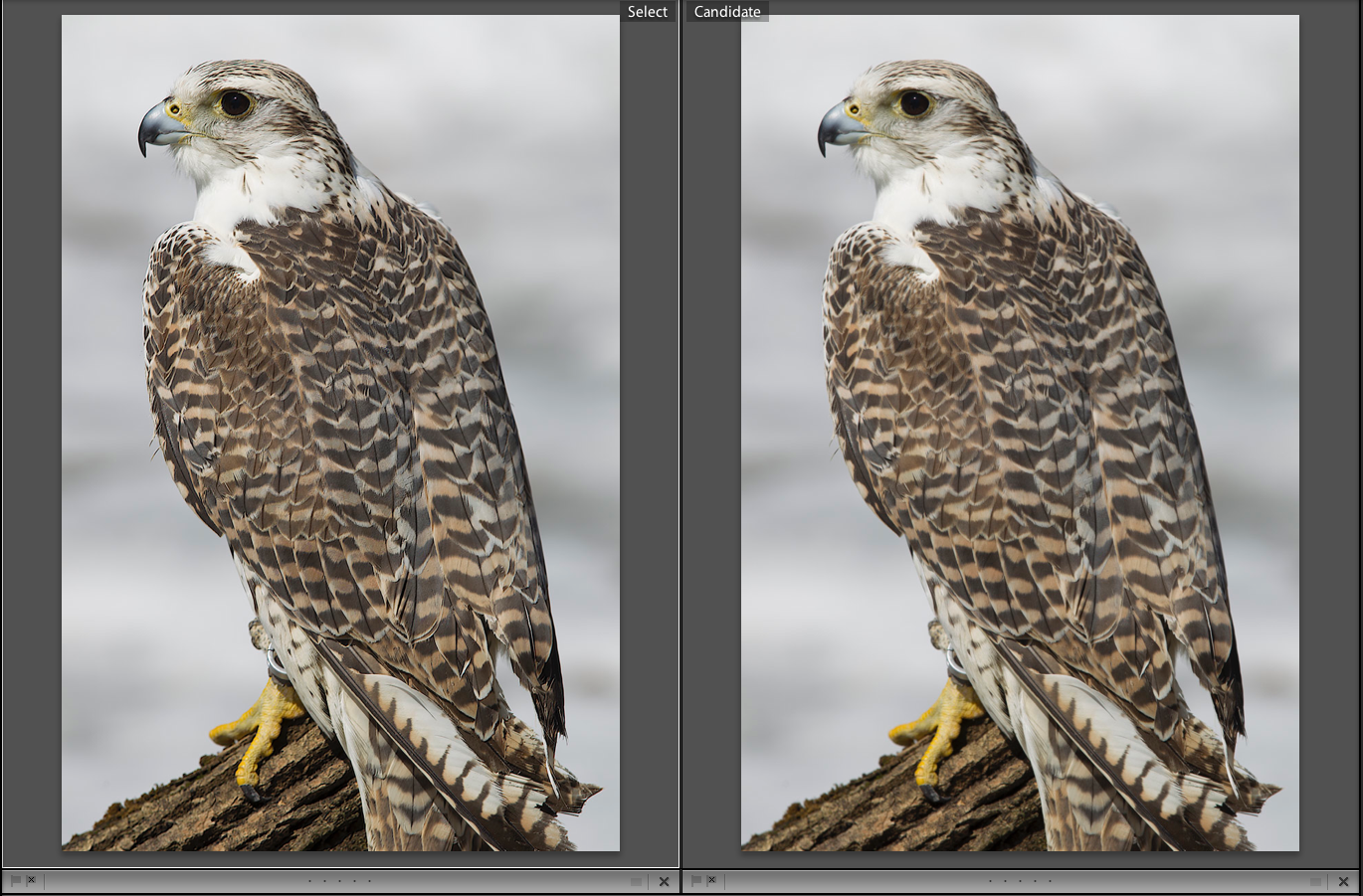Rate the Select photo three stars
Screen dimensions: 1363x896
click(x=339, y=881)
